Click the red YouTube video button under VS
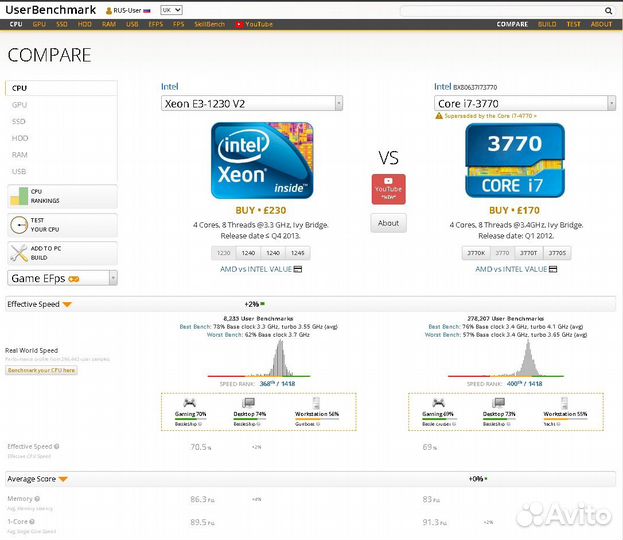Screen dimensions: 623x540 (x=388, y=189)
